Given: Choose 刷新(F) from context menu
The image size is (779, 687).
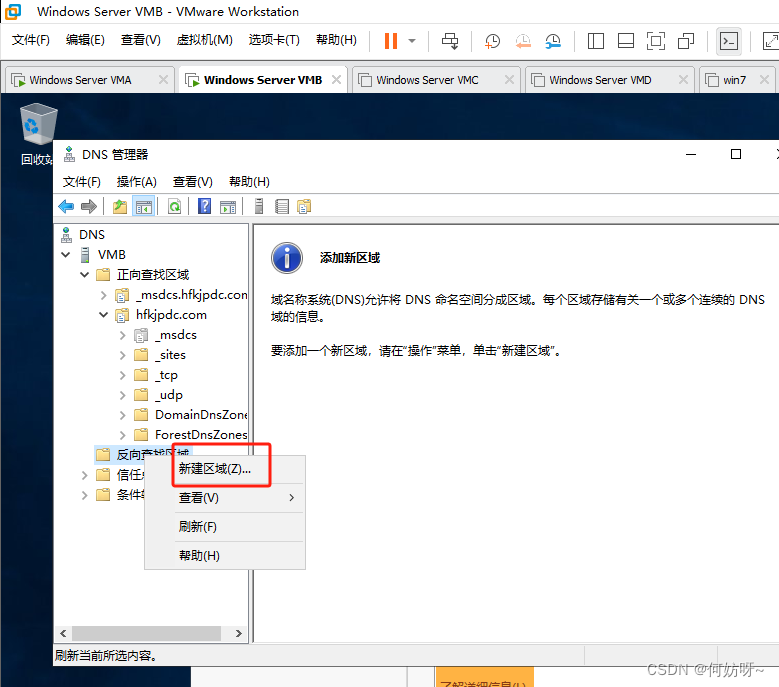Looking at the screenshot, I should point(225,527).
